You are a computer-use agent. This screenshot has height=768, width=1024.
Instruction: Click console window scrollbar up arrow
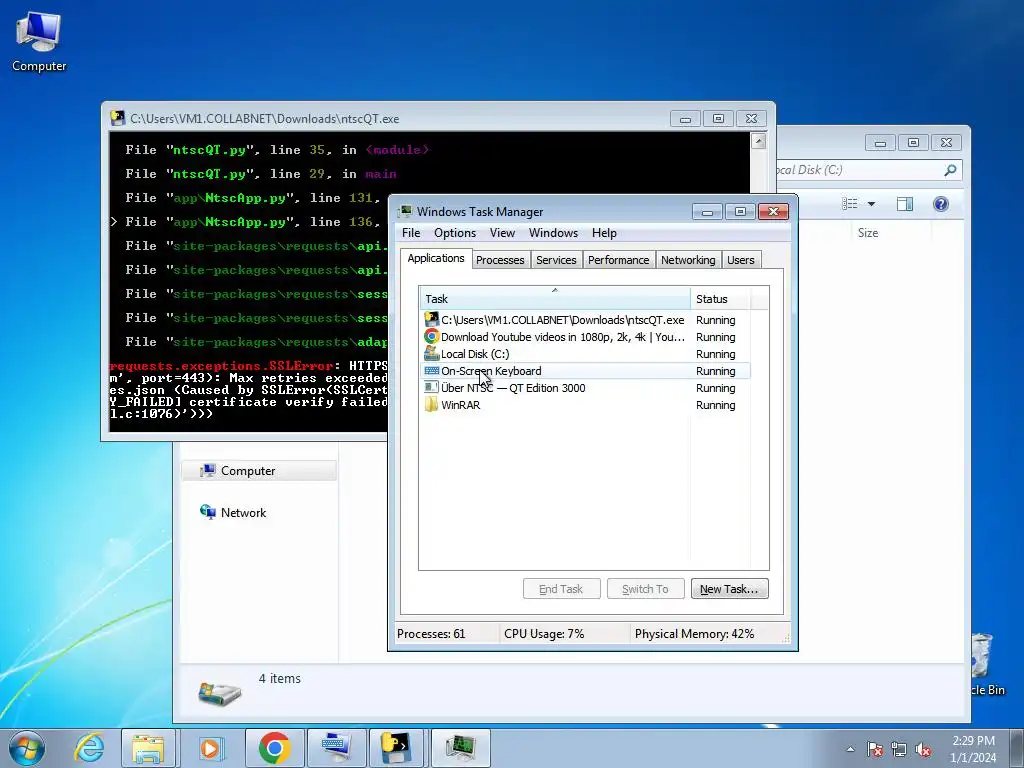[758, 141]
